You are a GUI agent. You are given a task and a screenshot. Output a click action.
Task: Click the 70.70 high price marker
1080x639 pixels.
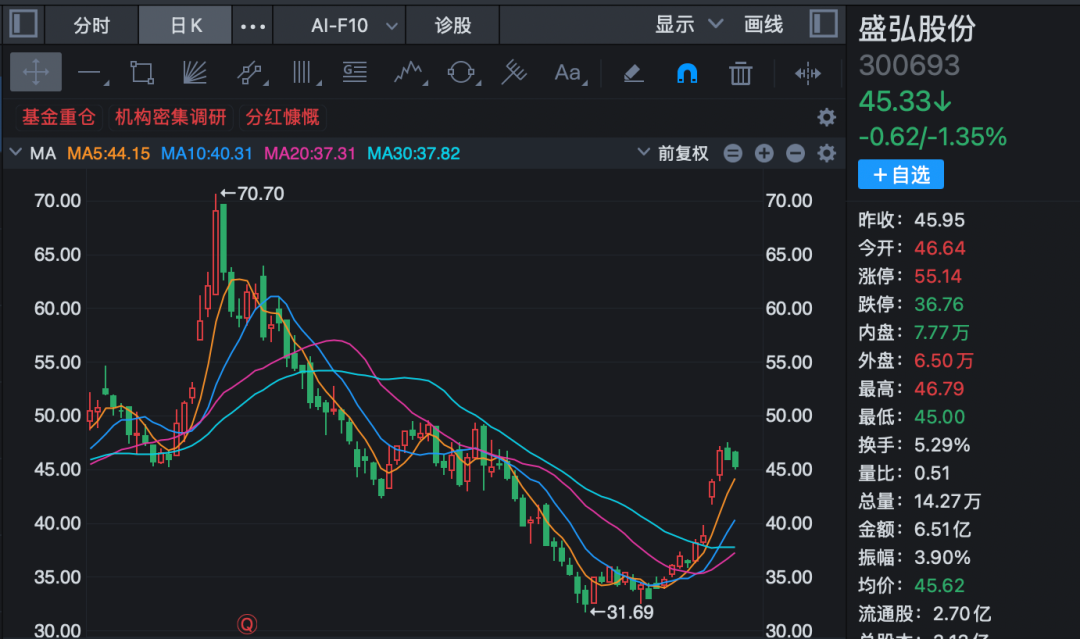[252, 193]
